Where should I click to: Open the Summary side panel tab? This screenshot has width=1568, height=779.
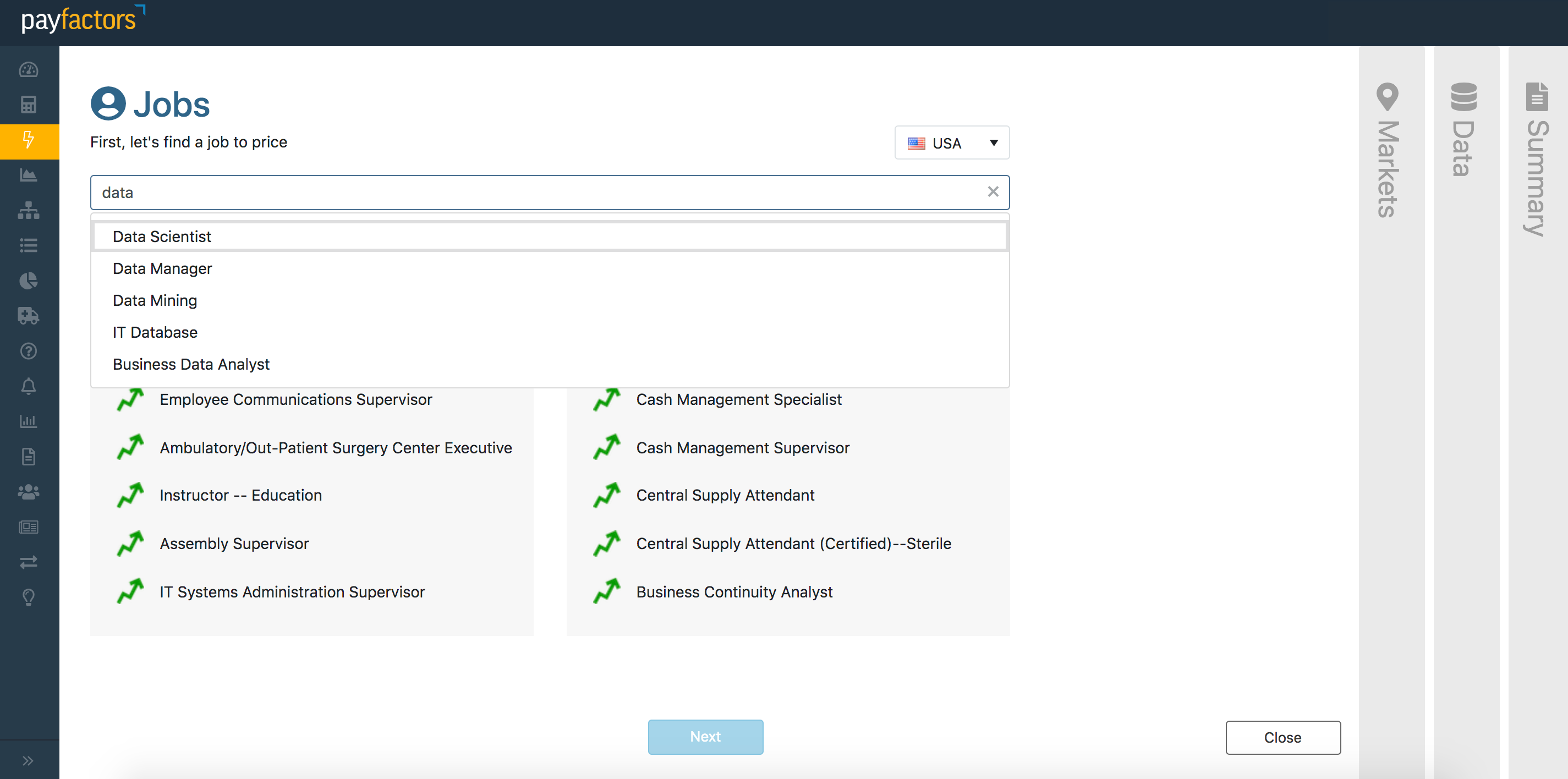[x=1538, y=412]
